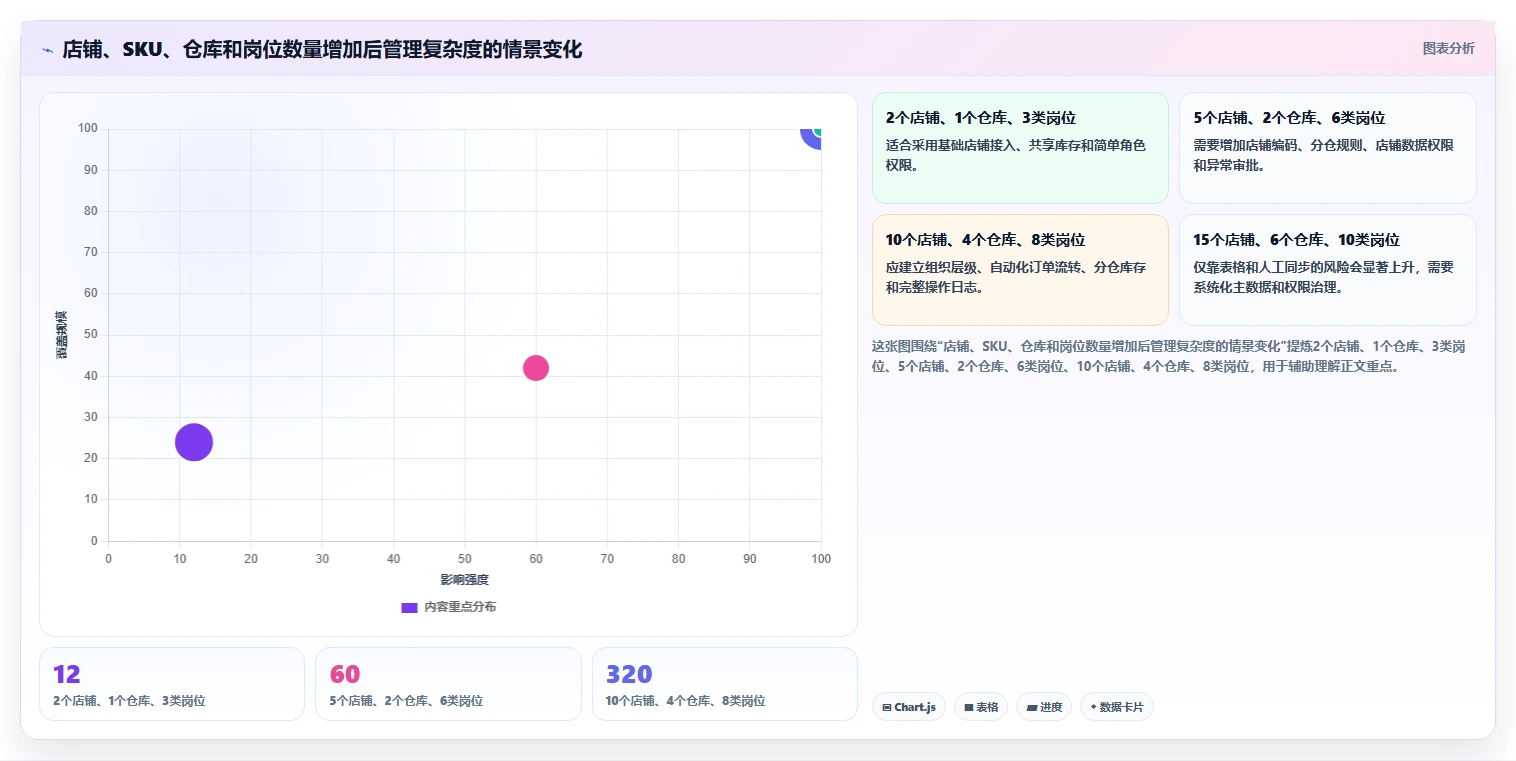Click the 表格 tag chip

click(981, 707)
